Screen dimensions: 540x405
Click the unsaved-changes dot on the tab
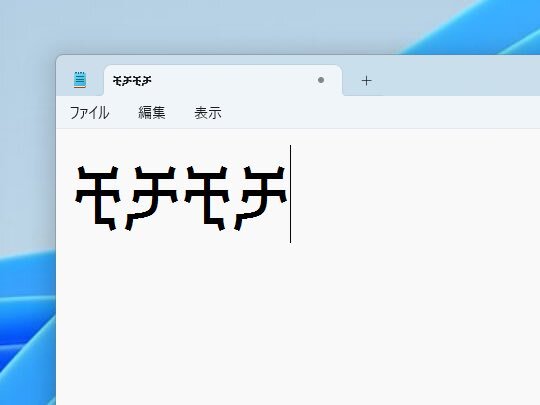pos(321,80)
